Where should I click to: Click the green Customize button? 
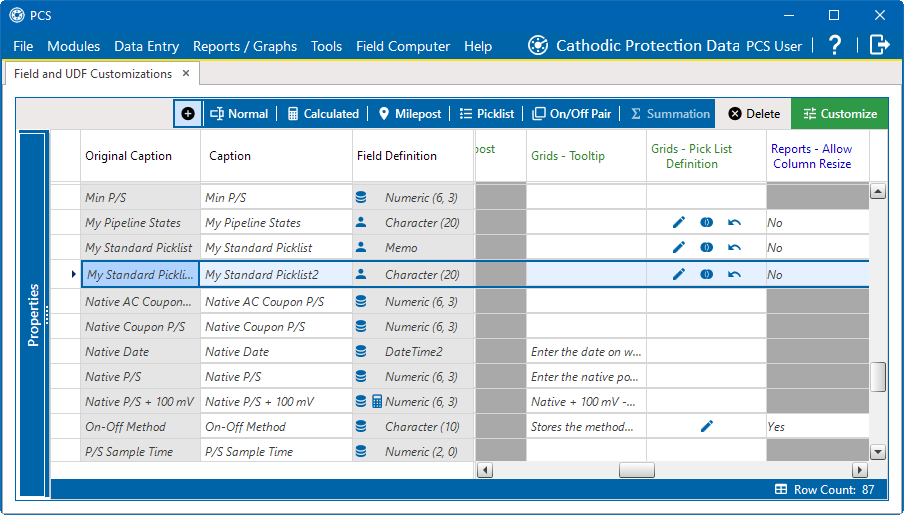pyautogui.click(x=840, y=114)
